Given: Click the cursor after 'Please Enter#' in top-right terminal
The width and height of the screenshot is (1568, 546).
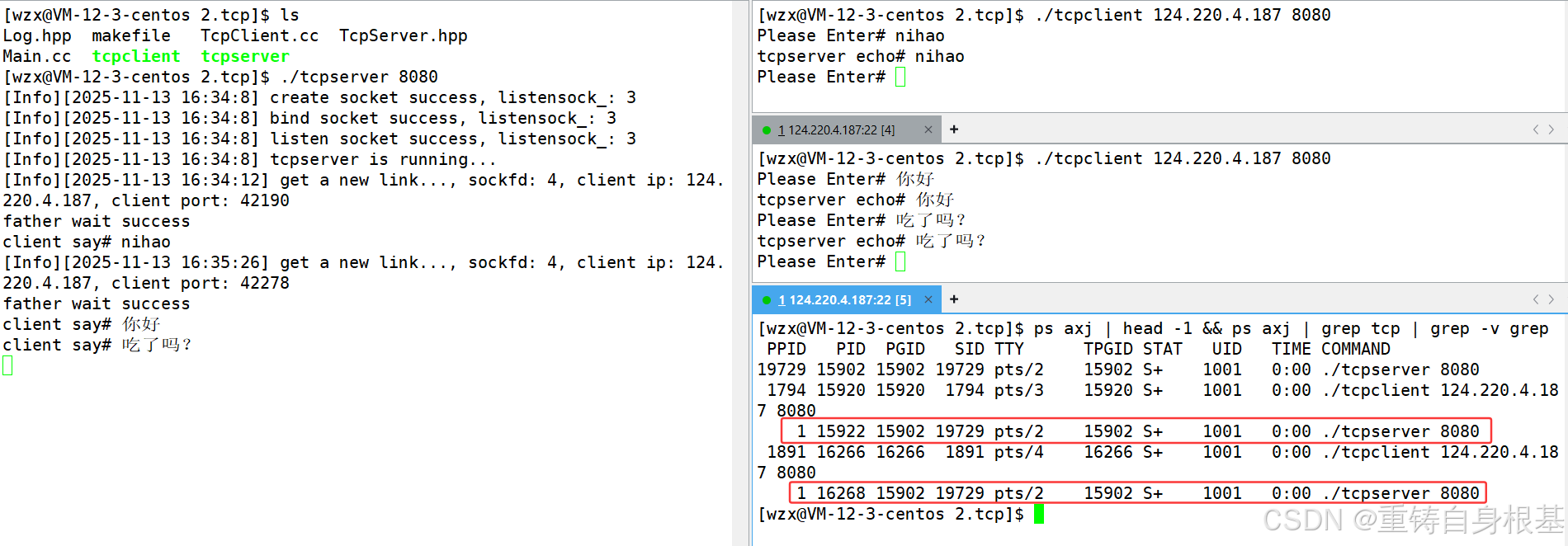Looking at the screenshot, I should point(900,77).
